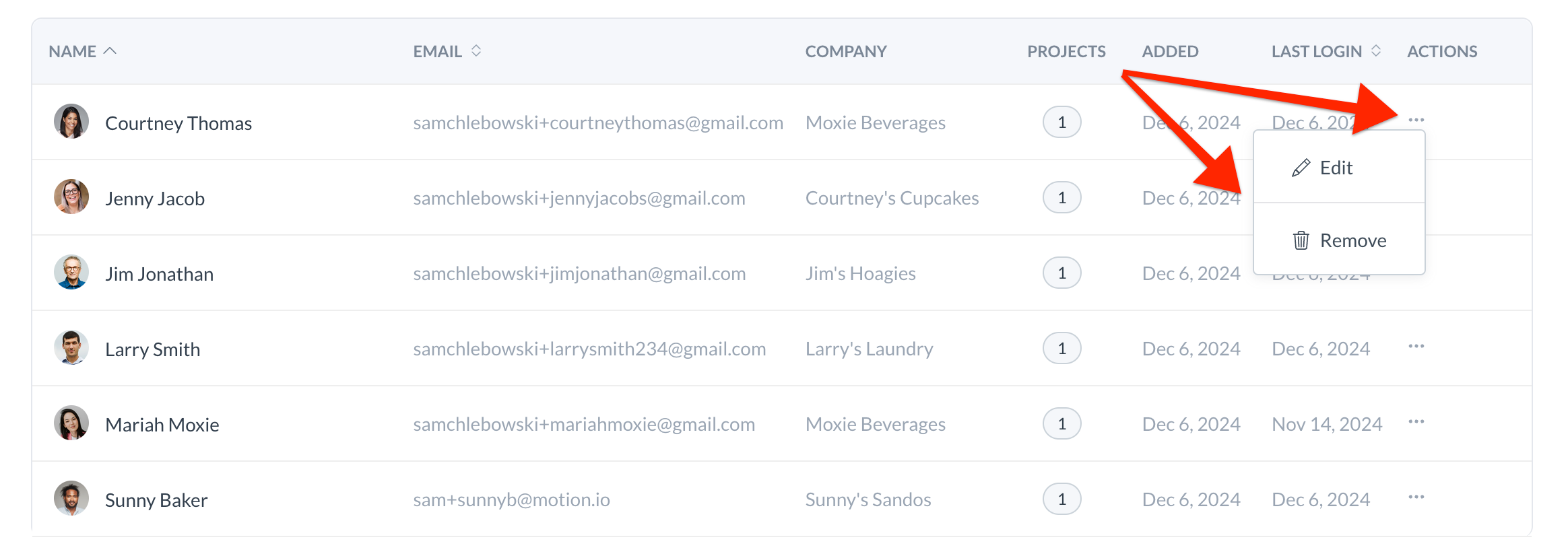Click Jenny Jacob's profile avatar
The height and width of the screenshot is (556, 1568).
(71, 197)
